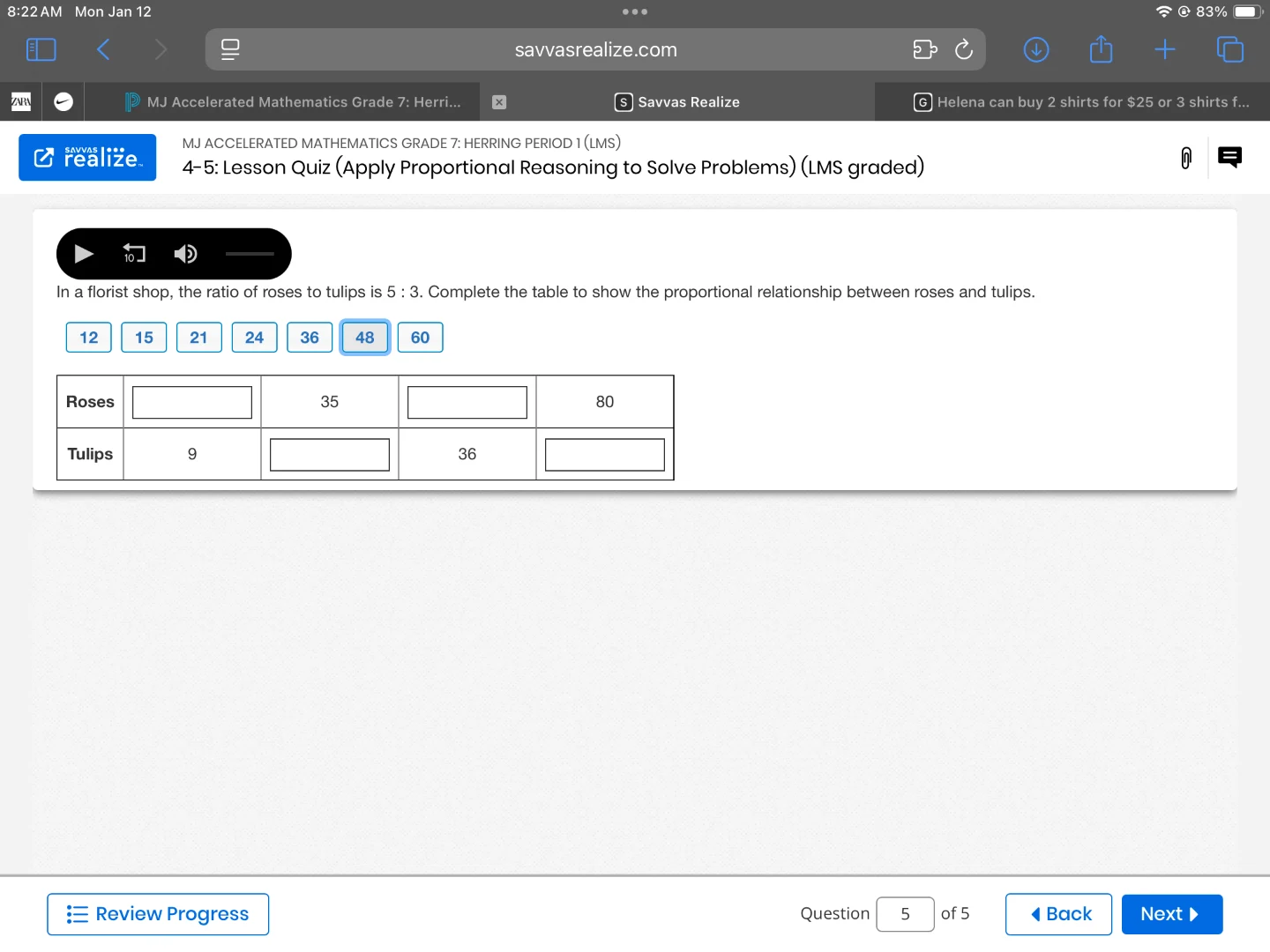Adjust the audio volume slider

tap(250, 254)
